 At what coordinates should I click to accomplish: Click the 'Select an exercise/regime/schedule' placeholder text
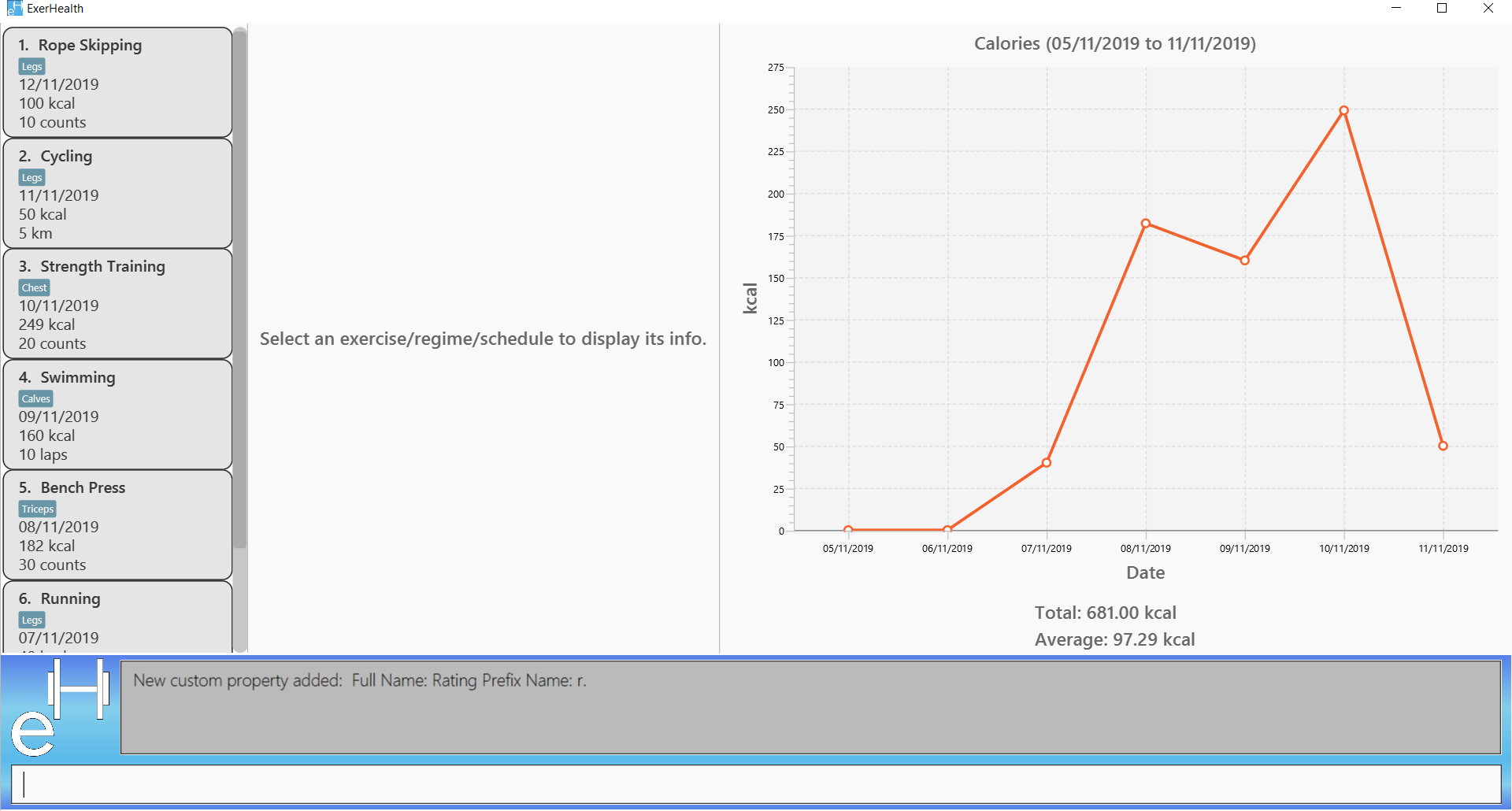click(483, 339)
